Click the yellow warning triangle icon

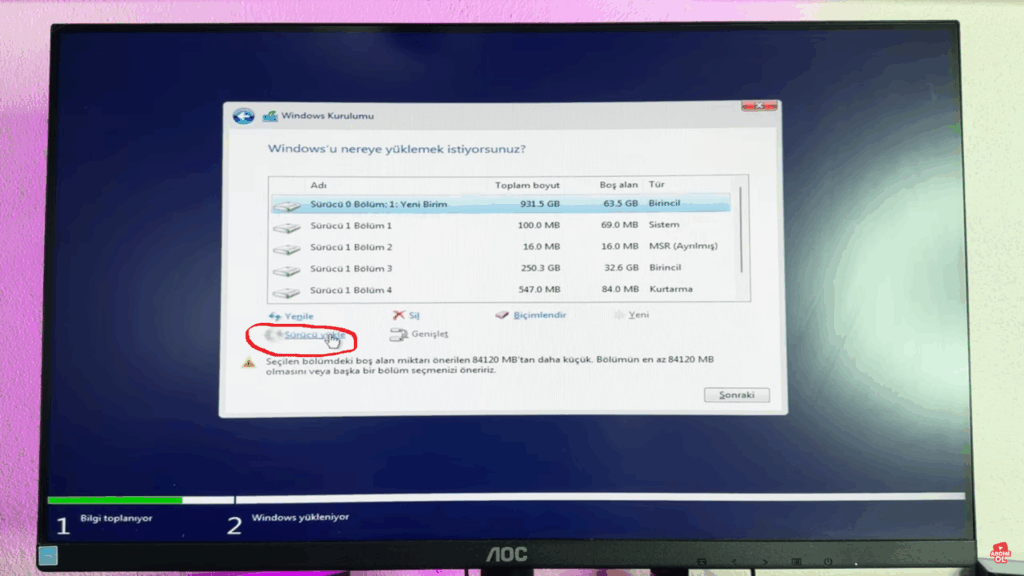pos(248,363)
